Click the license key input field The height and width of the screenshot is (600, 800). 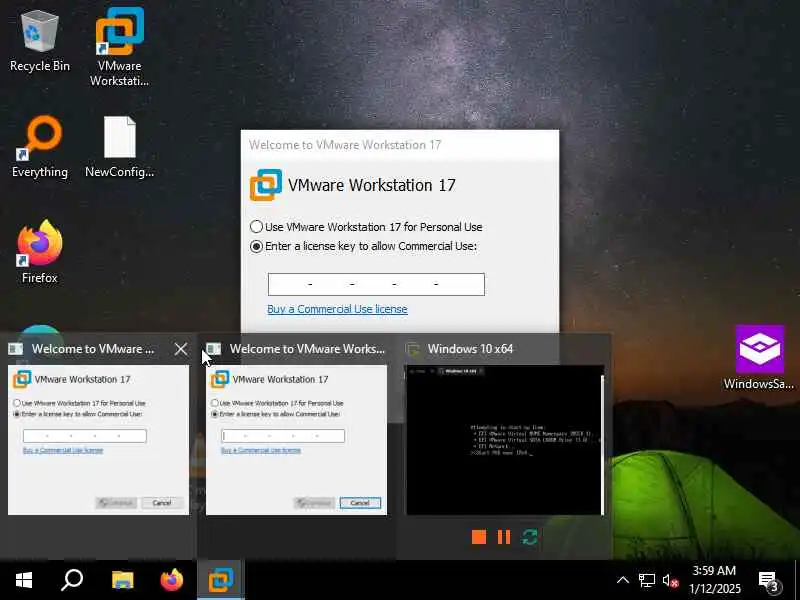click(376, 284)
